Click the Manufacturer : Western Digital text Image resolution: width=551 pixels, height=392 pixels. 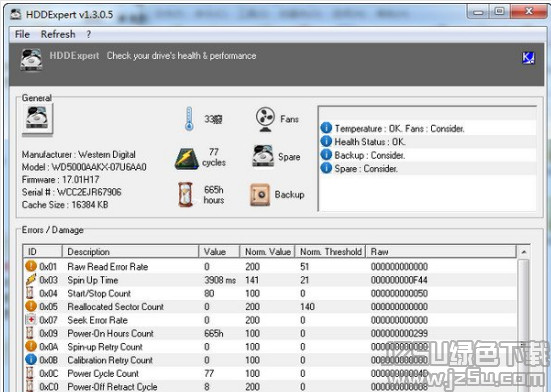point(79,154)
